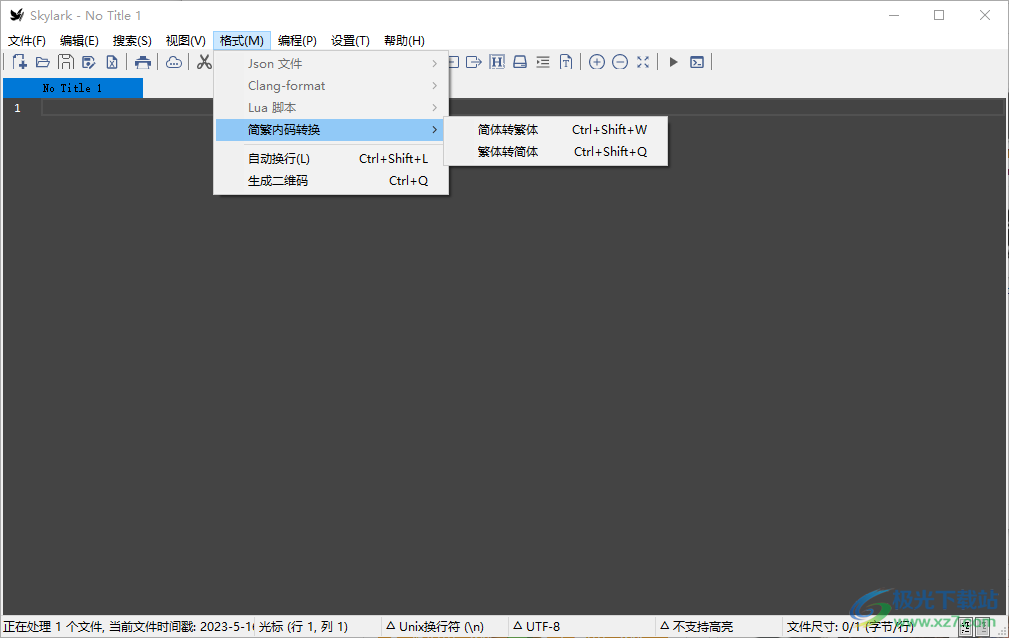This screenshot has width=1009, height=638.
Task: Click the Save As (pencil disk) icon
Action: pyautogui.click(x=89, y=62)
